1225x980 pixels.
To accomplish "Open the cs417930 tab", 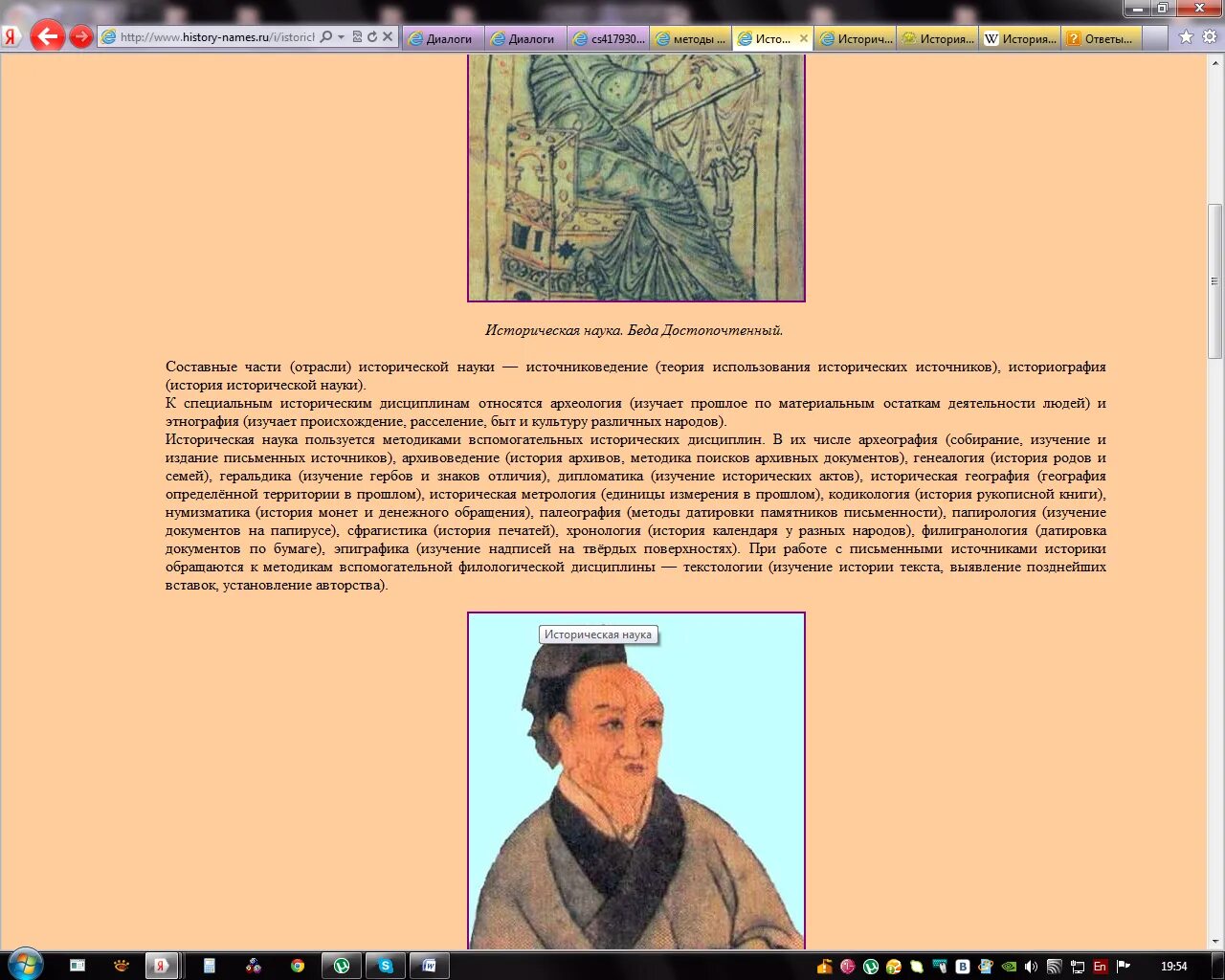I will coord(608,38).
